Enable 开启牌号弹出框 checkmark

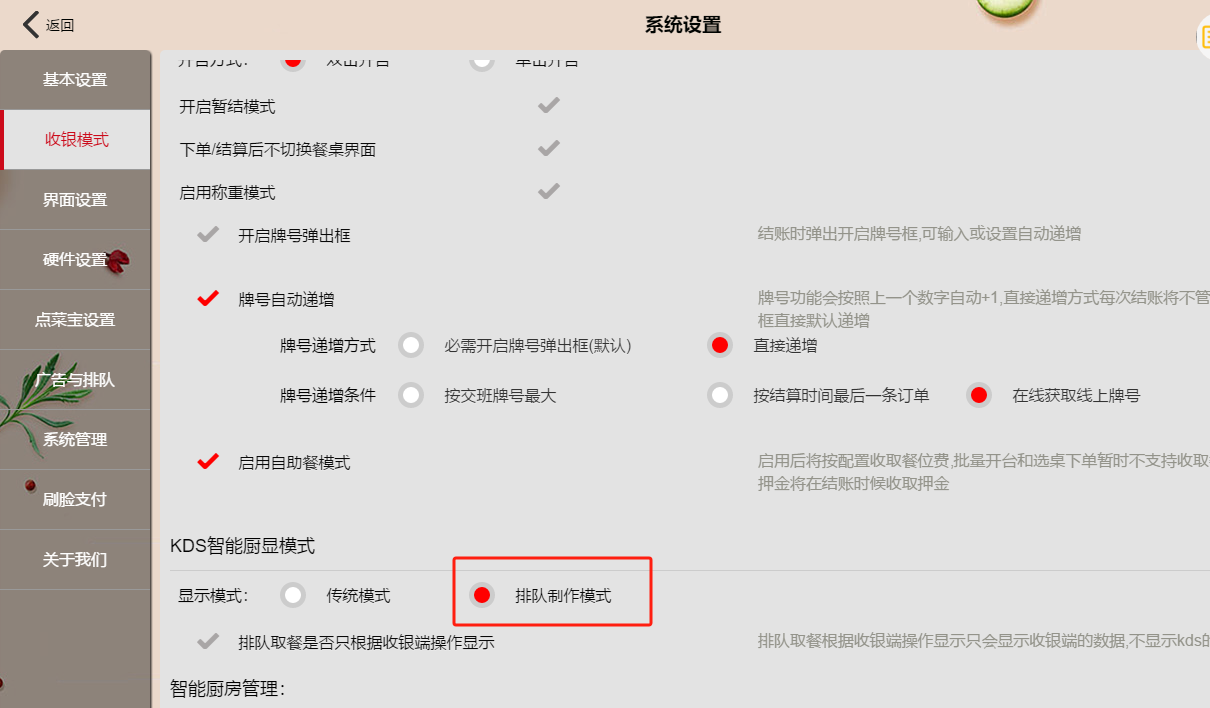point(208,234)
